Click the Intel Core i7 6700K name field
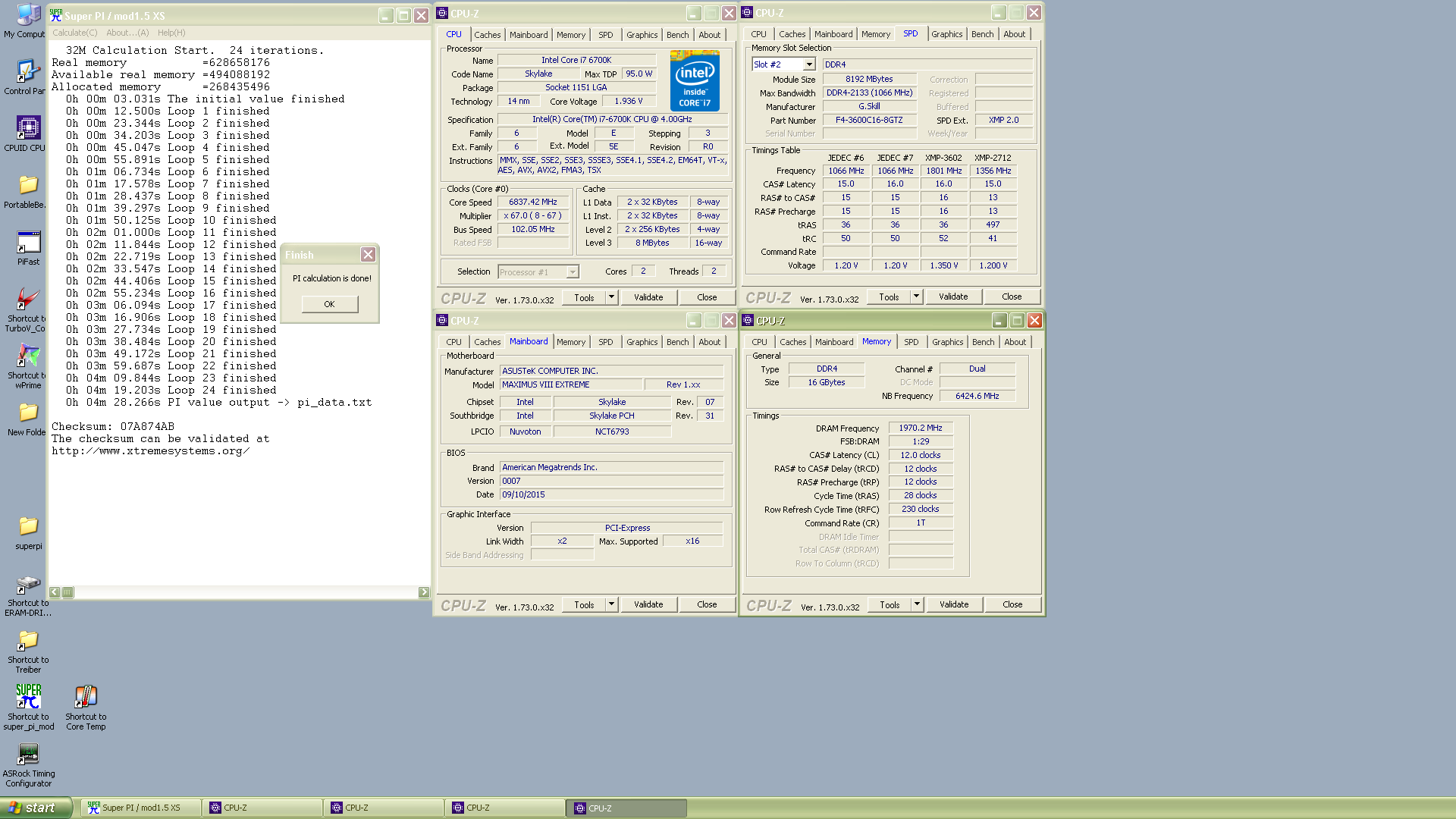This screenshot has height=819, width=1456. coord(576,60)
